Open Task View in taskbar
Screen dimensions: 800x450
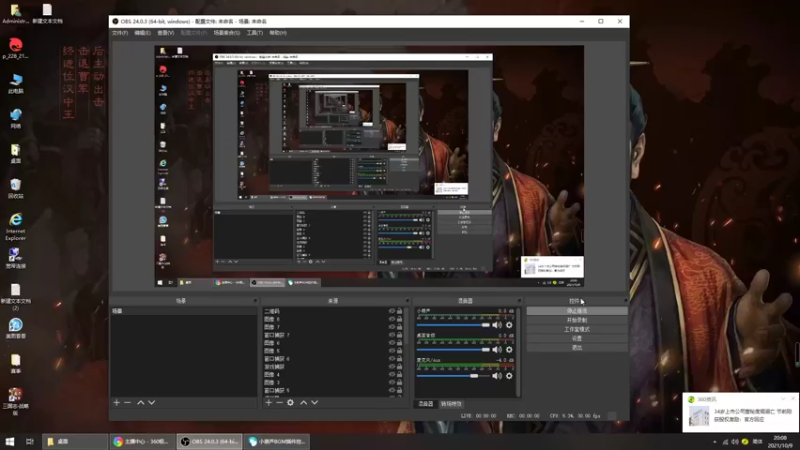click(30, 441)
